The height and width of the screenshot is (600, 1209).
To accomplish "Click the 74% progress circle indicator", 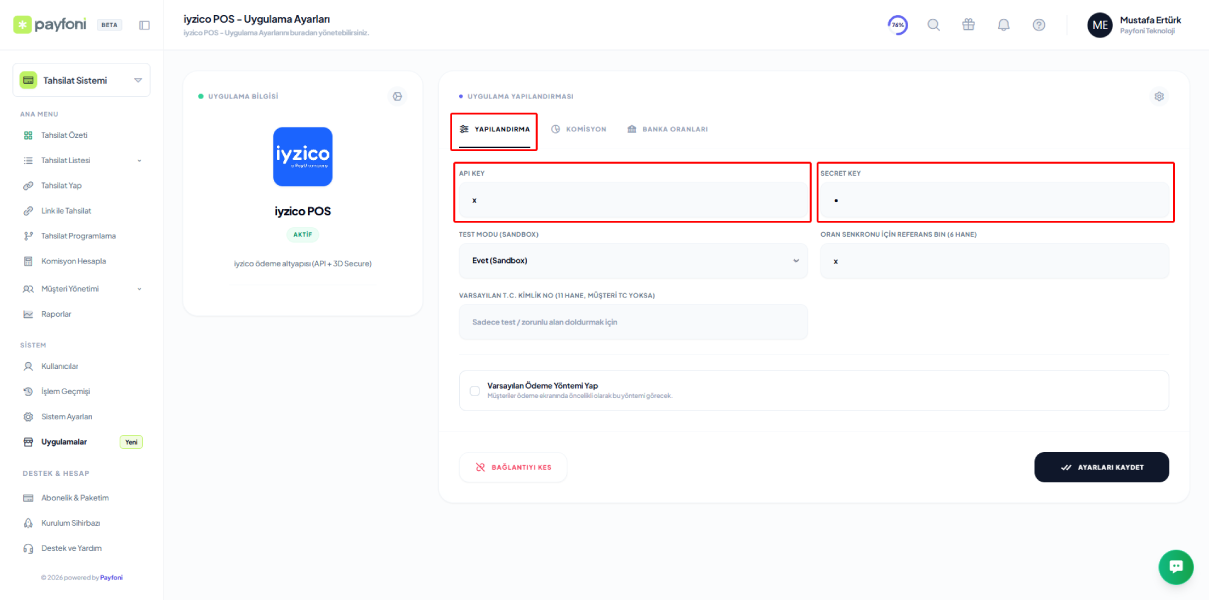I will (x=897, y=24).
